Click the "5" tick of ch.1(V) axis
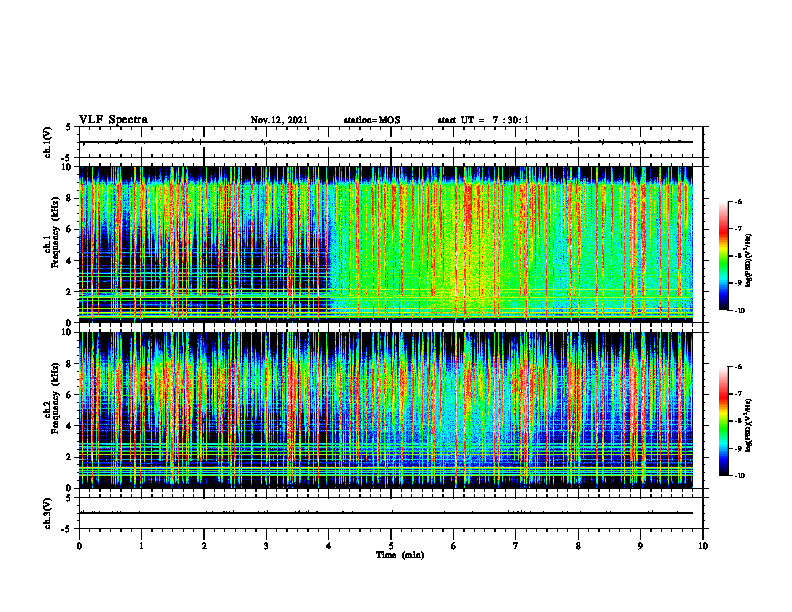 (70, 128)
